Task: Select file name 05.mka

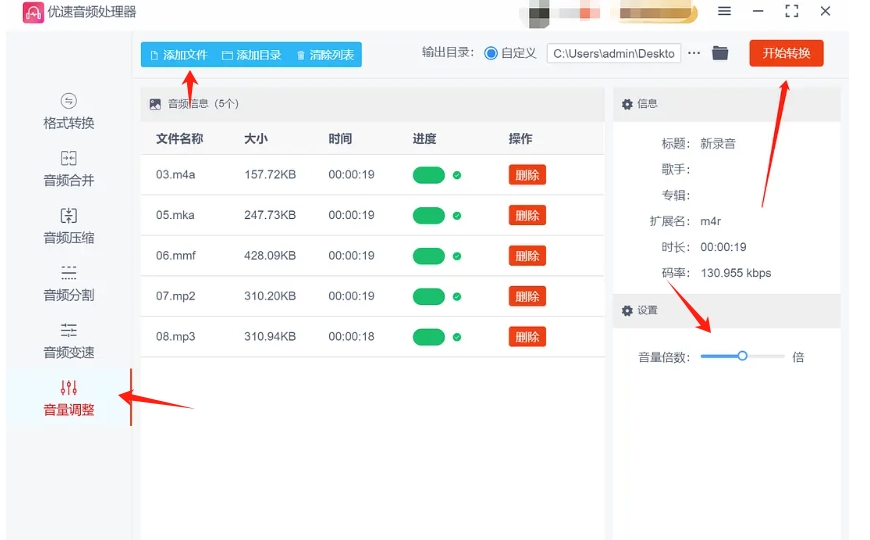Action: click(175, 215)
